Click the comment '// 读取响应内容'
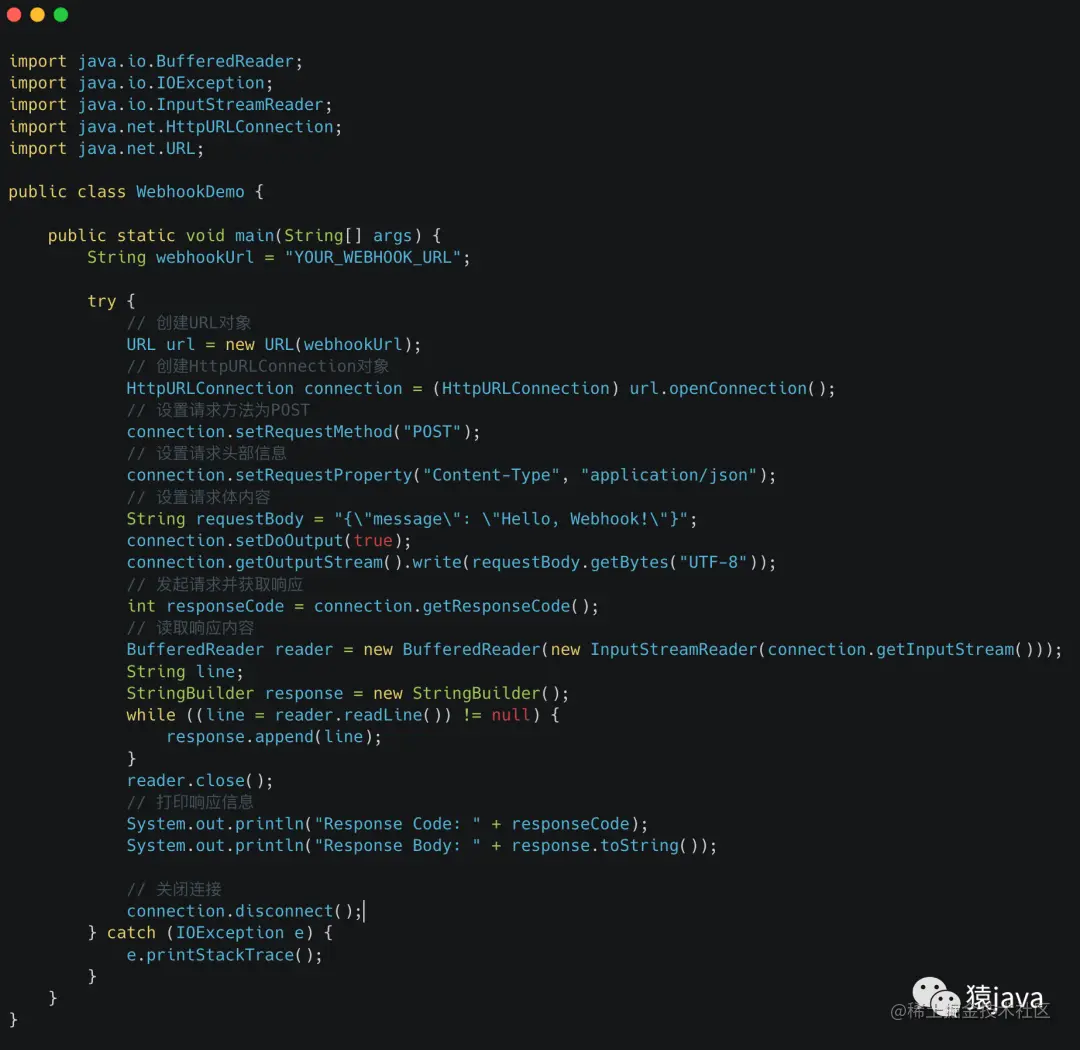 190,628
